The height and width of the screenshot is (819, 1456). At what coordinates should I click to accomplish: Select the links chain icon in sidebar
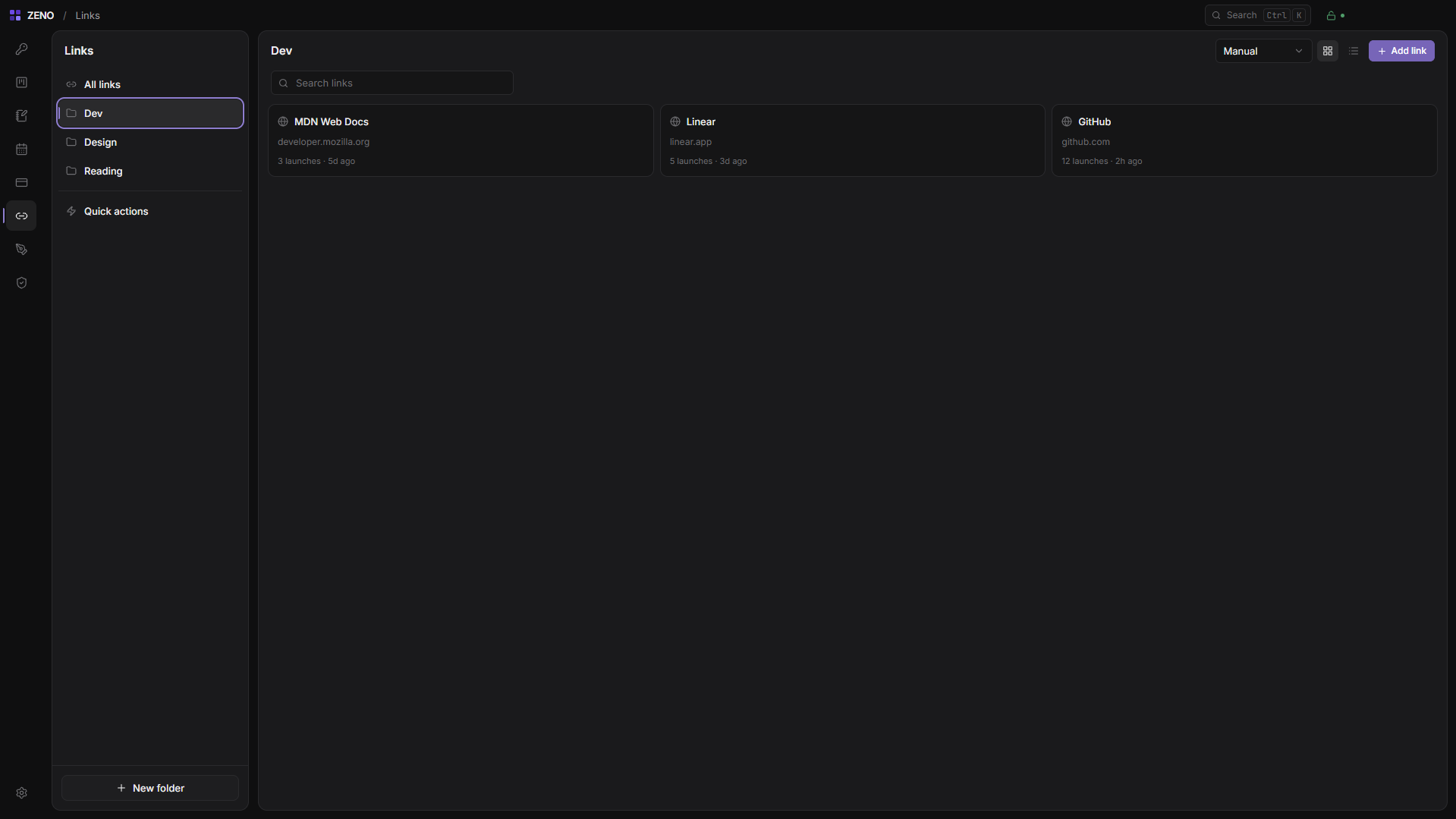tap(21, 216)
